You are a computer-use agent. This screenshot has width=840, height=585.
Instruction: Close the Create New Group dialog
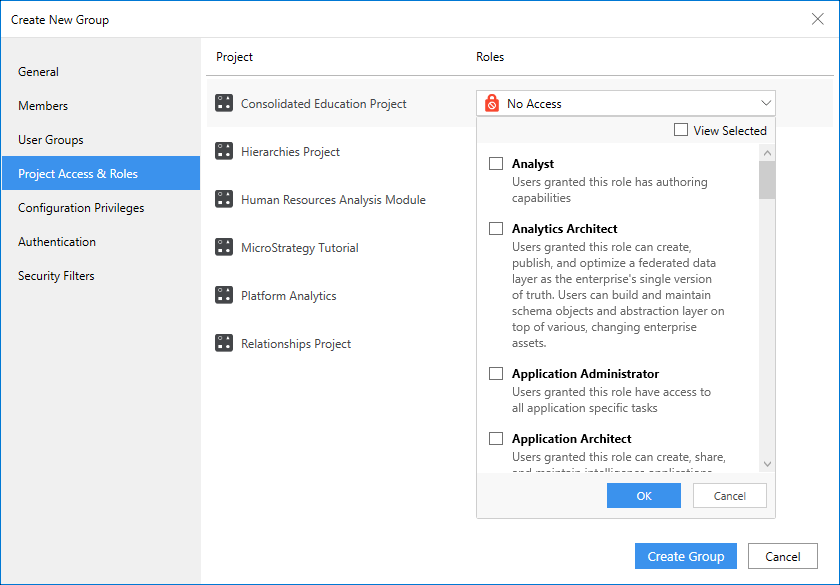click(817, 19)
